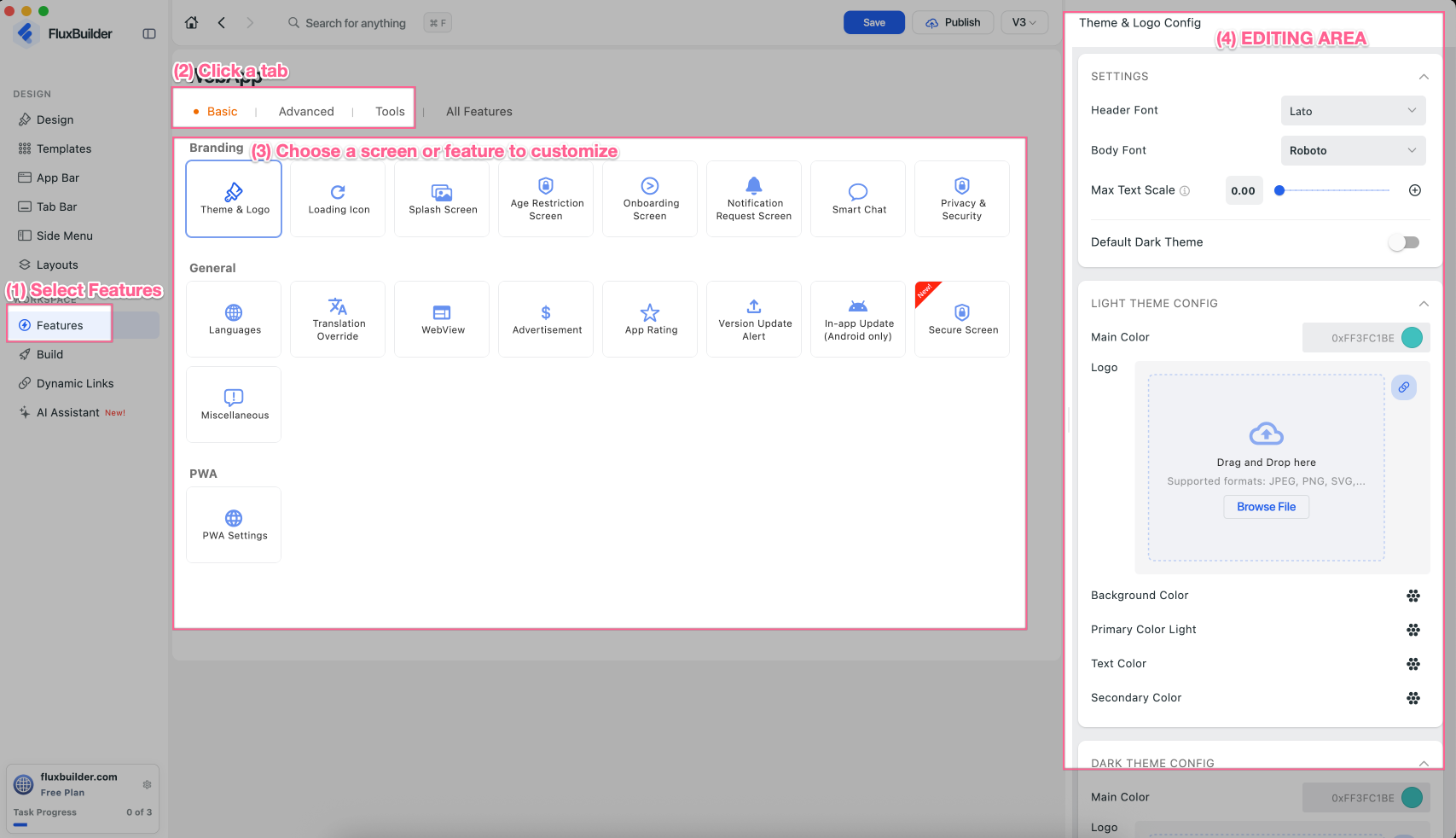Open the Secure Screen feature card

962,319
